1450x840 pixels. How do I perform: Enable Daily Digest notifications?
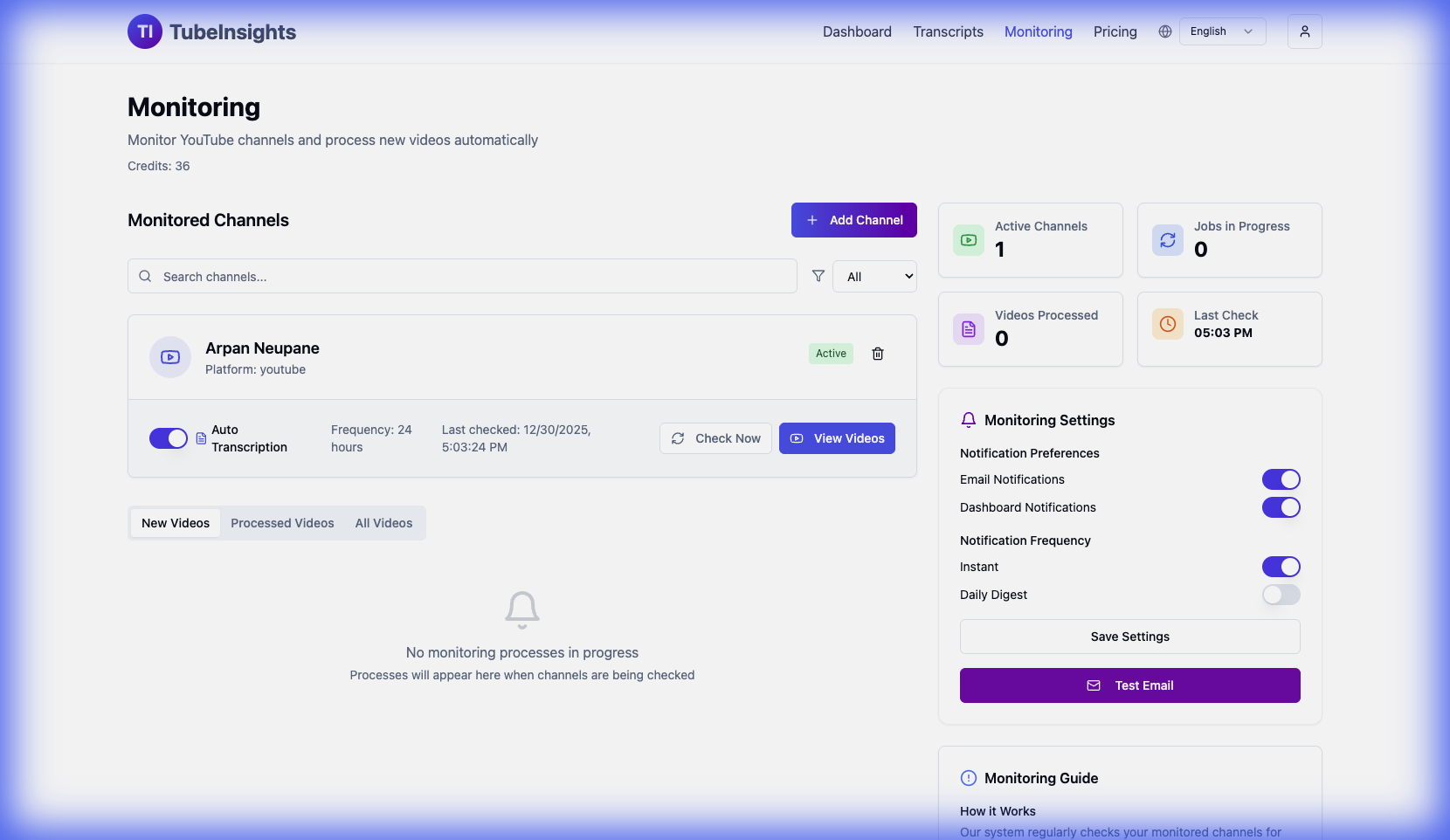click(x=1281, y=595)
